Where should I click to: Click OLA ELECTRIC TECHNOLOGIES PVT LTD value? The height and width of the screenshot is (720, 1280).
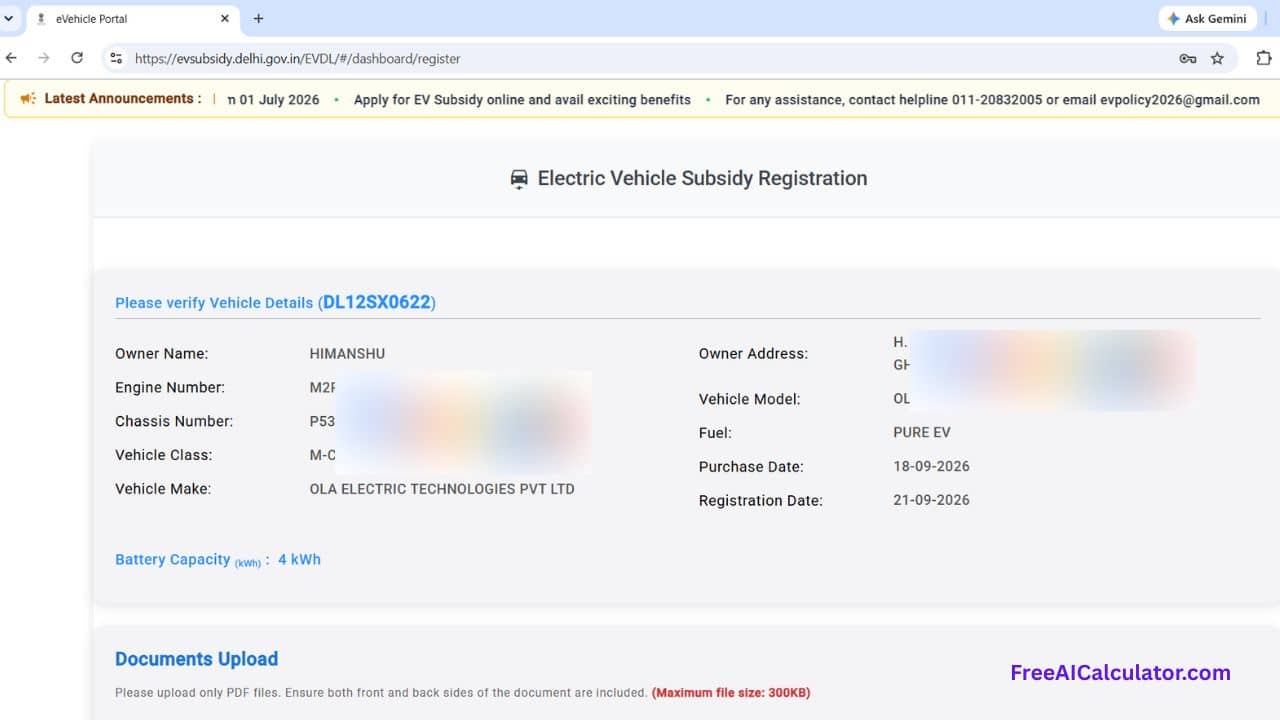point(442,489)
